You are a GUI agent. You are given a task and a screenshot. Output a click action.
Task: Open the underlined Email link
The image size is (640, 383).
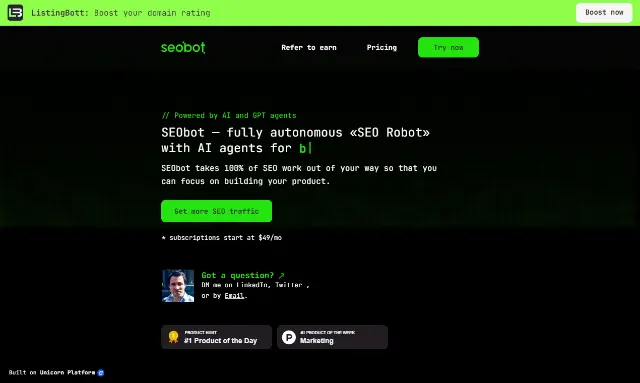coord(234,296)
